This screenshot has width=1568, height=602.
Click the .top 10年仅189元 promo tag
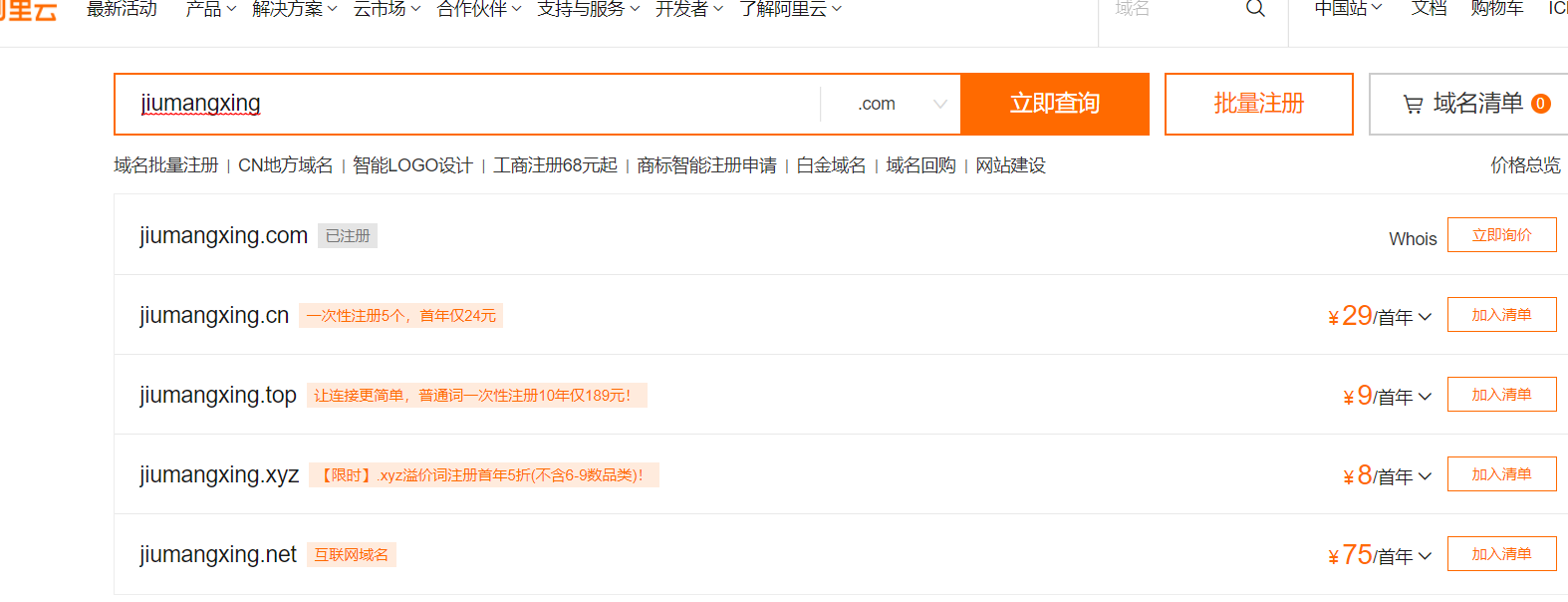pyautogui.click(x=477, y=396)
